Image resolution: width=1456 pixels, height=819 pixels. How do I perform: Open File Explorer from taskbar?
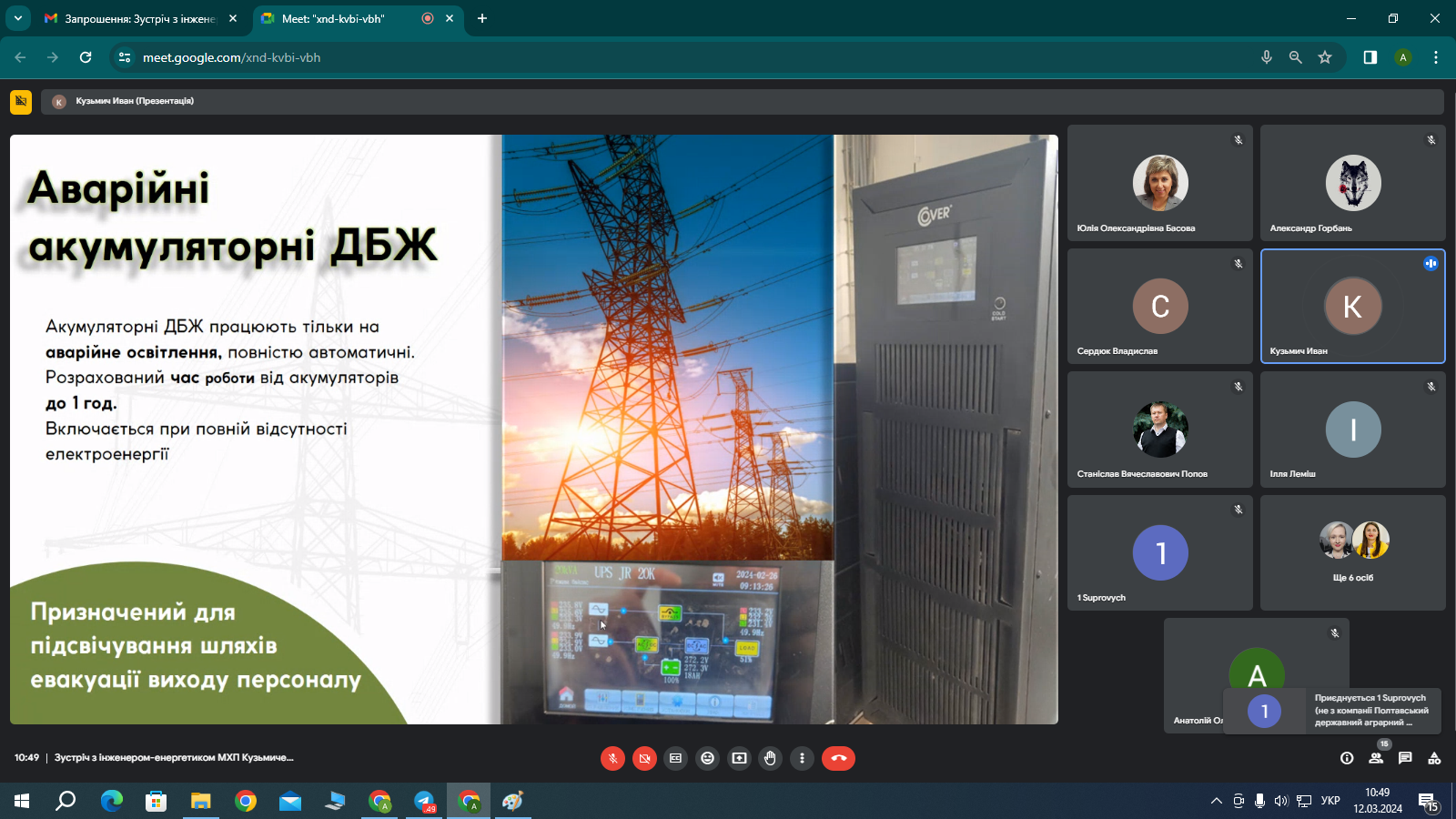pyautogui.click(x=200, y=801)
